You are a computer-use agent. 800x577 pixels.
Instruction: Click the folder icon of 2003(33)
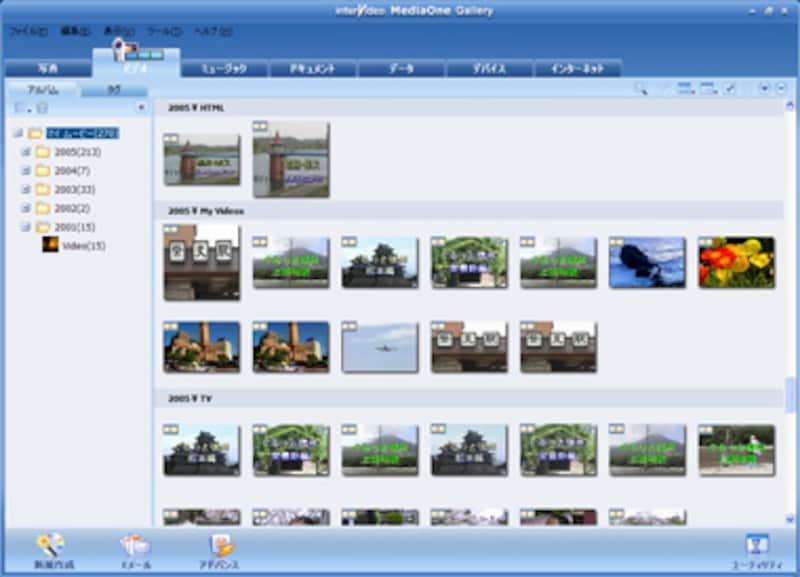click(43, 190)
